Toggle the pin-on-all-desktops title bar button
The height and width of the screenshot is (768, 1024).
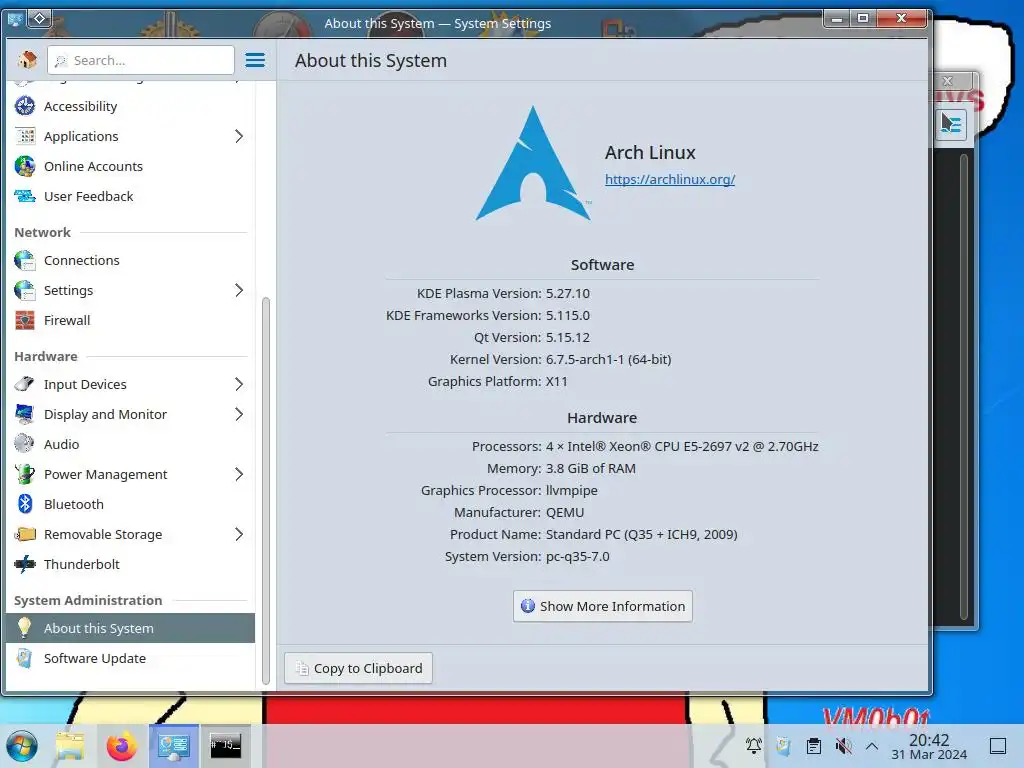(39, 19)
